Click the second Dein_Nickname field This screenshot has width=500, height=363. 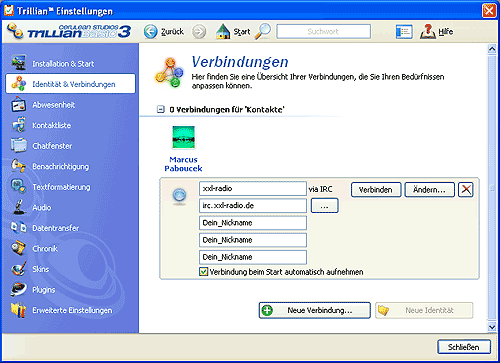pos(253,240)
